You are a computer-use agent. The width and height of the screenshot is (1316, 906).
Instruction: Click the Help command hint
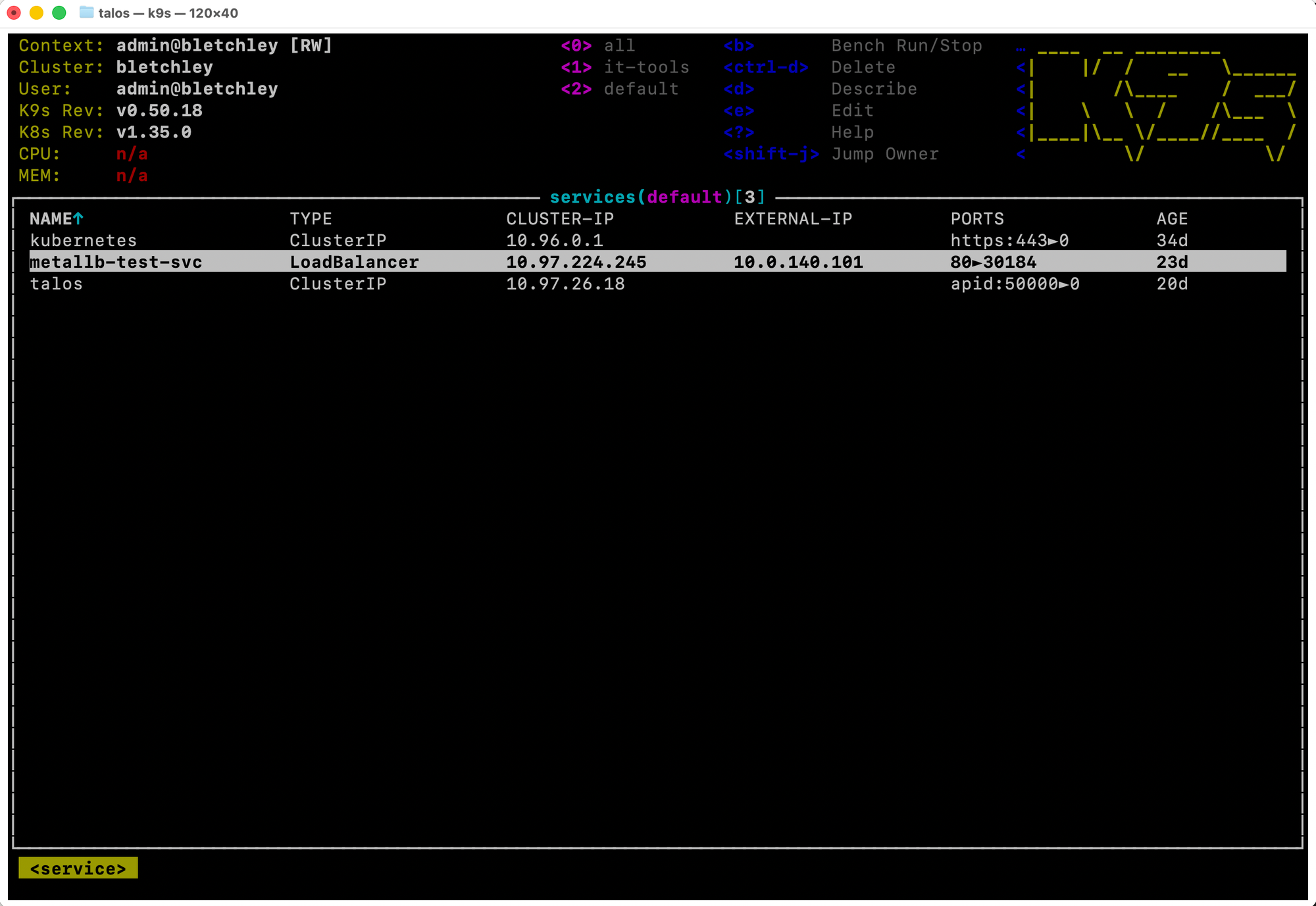click(x=852, y=132)
